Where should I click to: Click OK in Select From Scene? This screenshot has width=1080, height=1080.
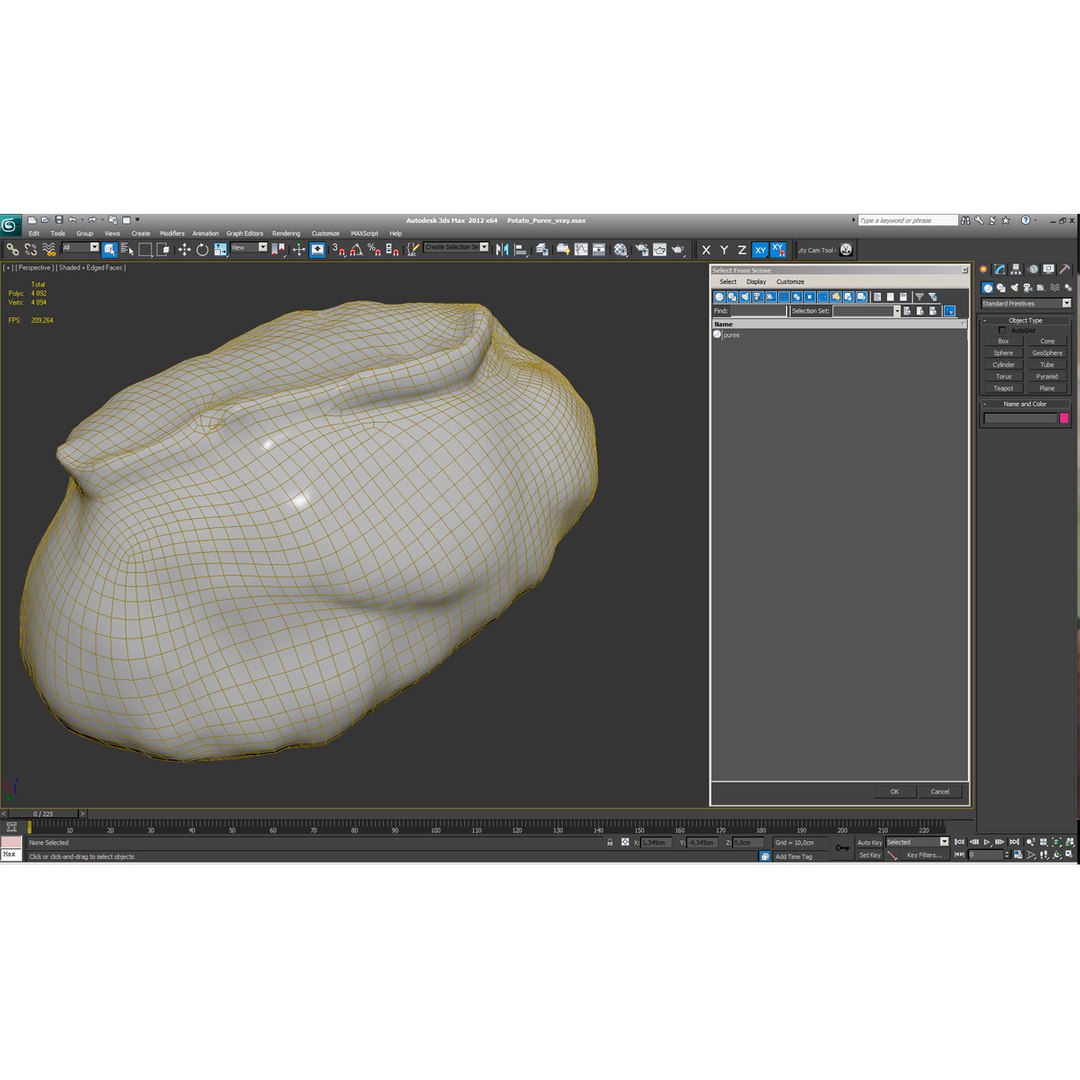(895, 791)
